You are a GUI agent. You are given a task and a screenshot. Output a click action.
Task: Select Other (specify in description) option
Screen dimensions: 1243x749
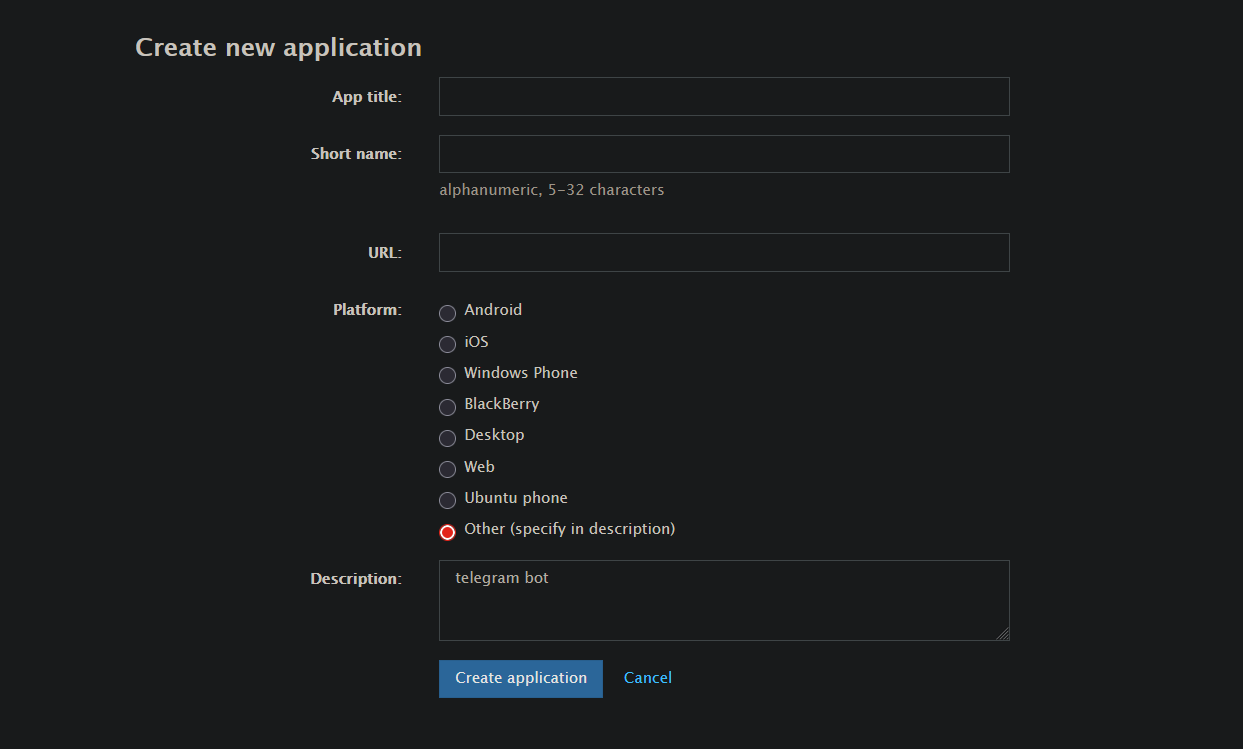pyautogui.click(x=447, y=532)
